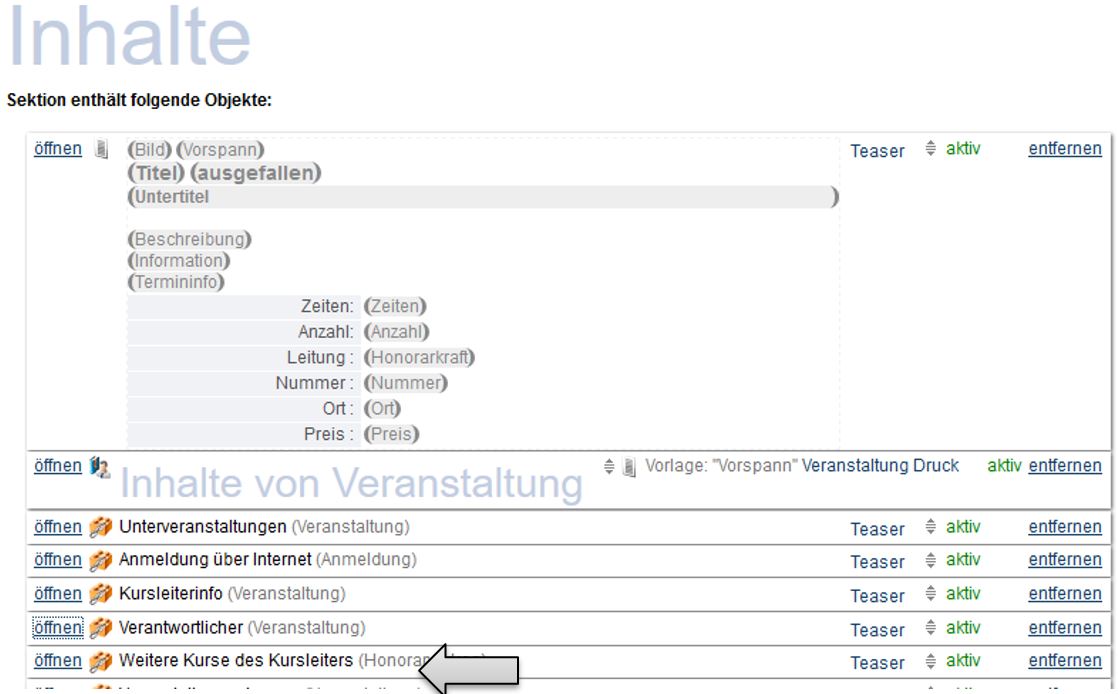Screen dimensions: 1118x694
Task: Click the sort arrows for Anmeldung über Internet
Action: click(x=932, y=560)
